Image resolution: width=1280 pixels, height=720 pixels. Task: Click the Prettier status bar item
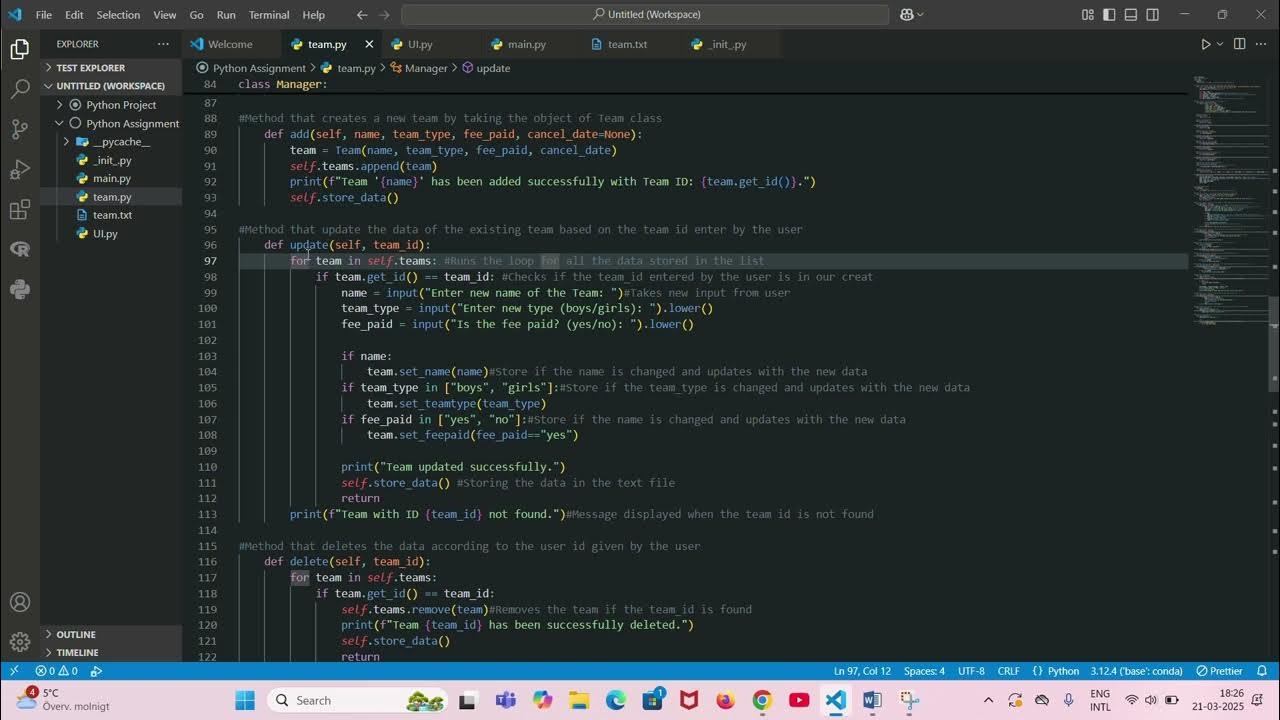tap(1218, 671)
